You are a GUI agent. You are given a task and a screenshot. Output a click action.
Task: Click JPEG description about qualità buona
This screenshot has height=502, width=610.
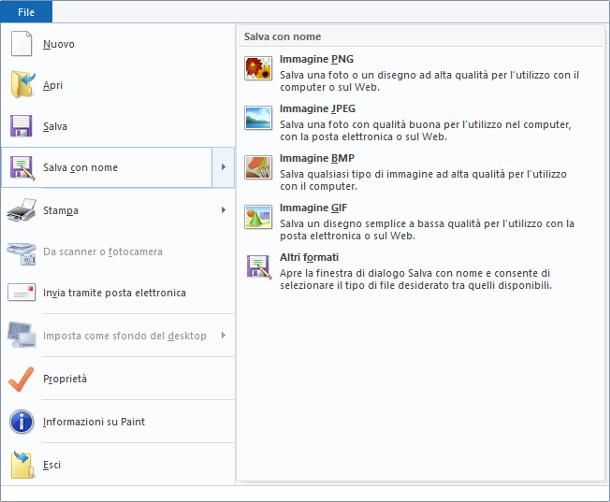tap(426, 130)
